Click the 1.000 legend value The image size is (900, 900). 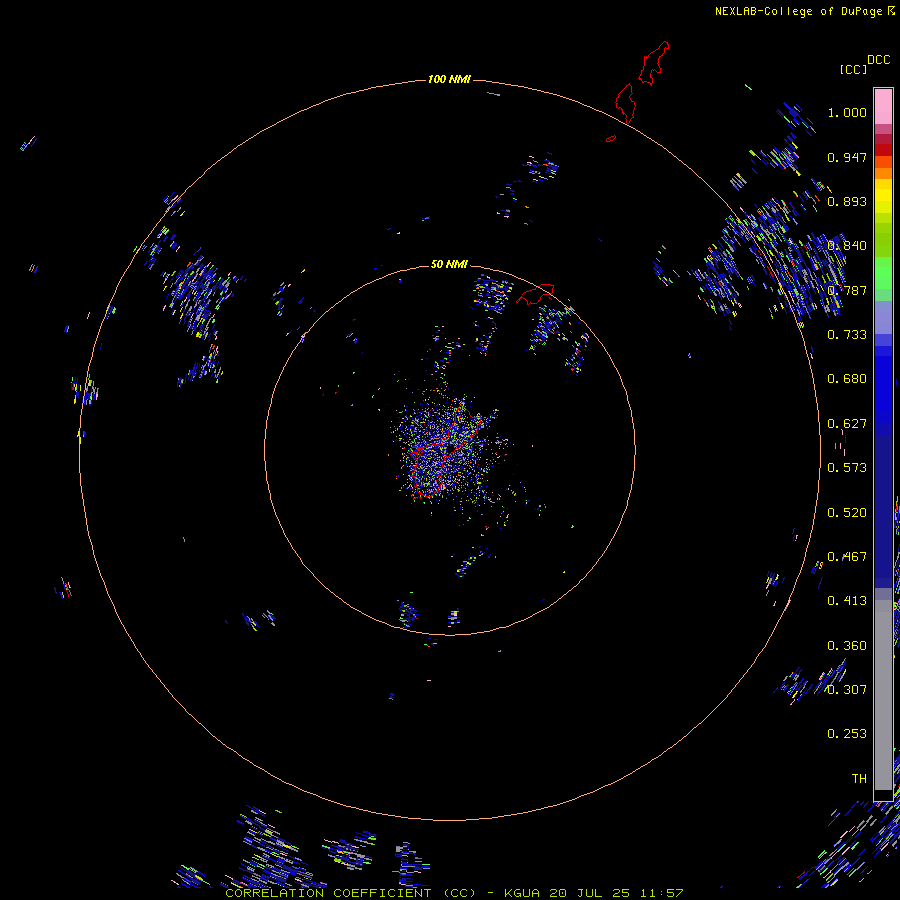coord(847,112)
